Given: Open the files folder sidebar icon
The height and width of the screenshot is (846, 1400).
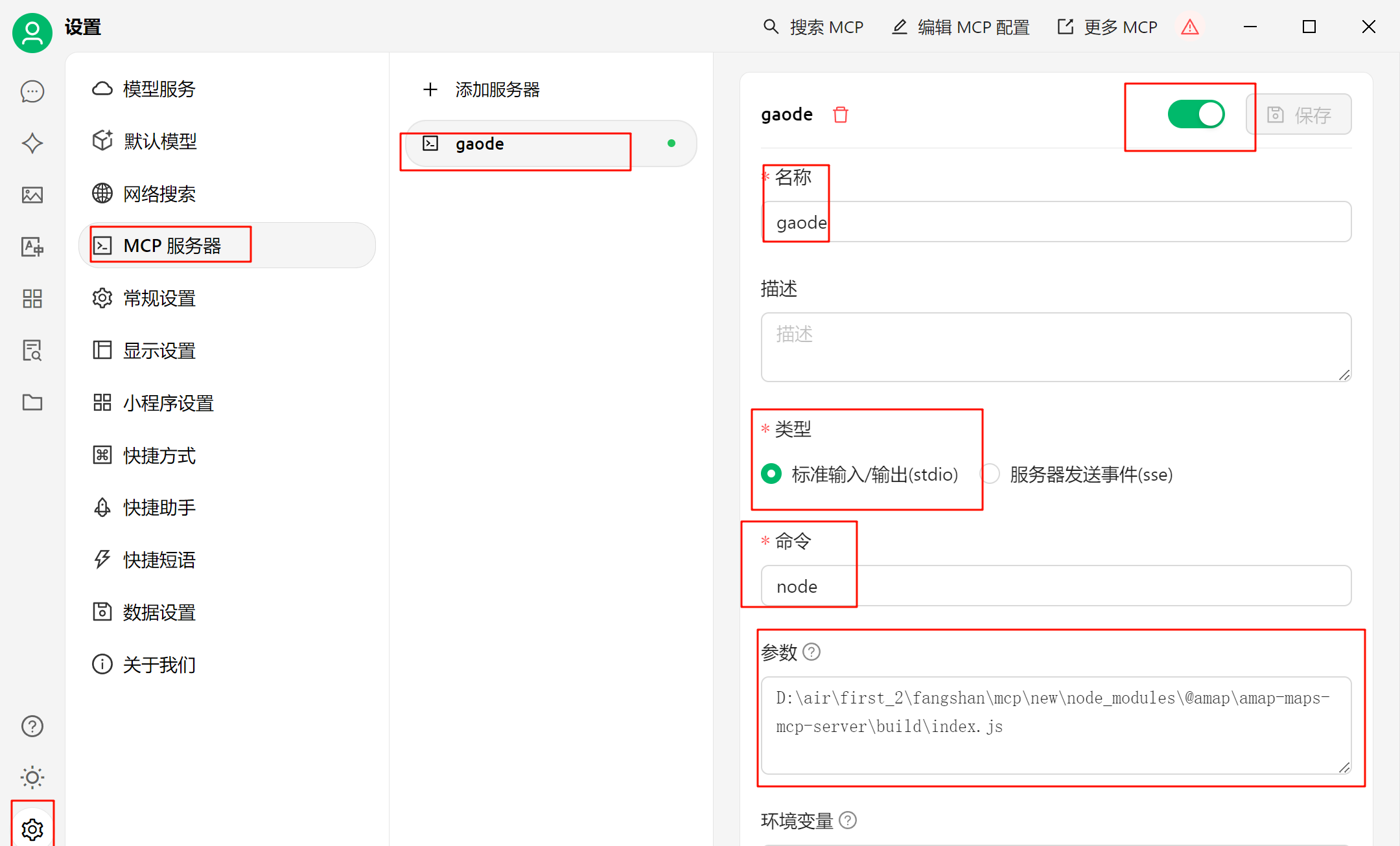Looking at the screenshot, I should [x=32, y=402].
